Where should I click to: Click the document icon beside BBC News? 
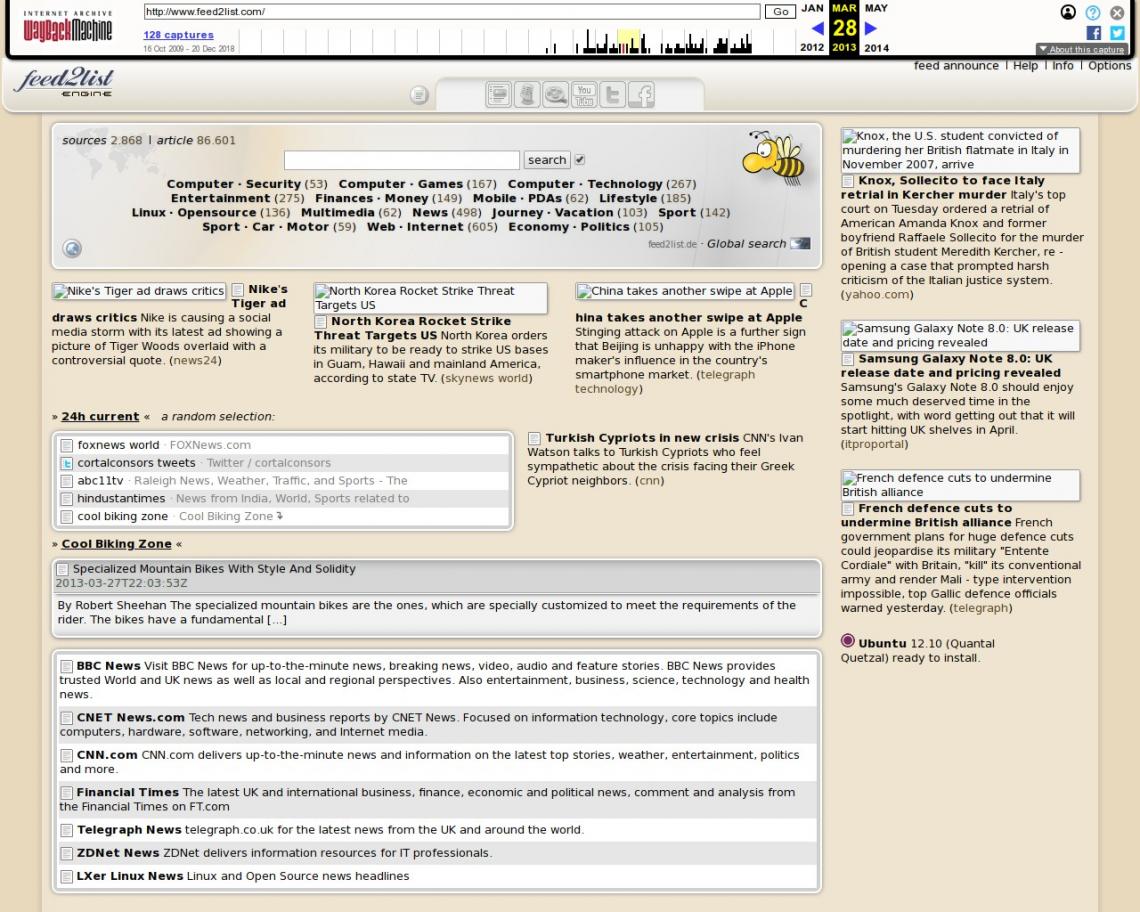point(66,666)
